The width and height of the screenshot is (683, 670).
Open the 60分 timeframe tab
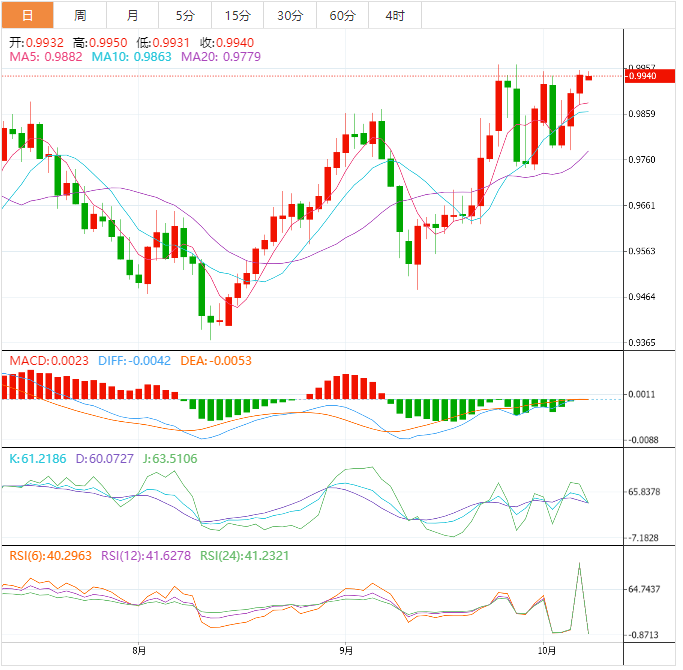343,15
